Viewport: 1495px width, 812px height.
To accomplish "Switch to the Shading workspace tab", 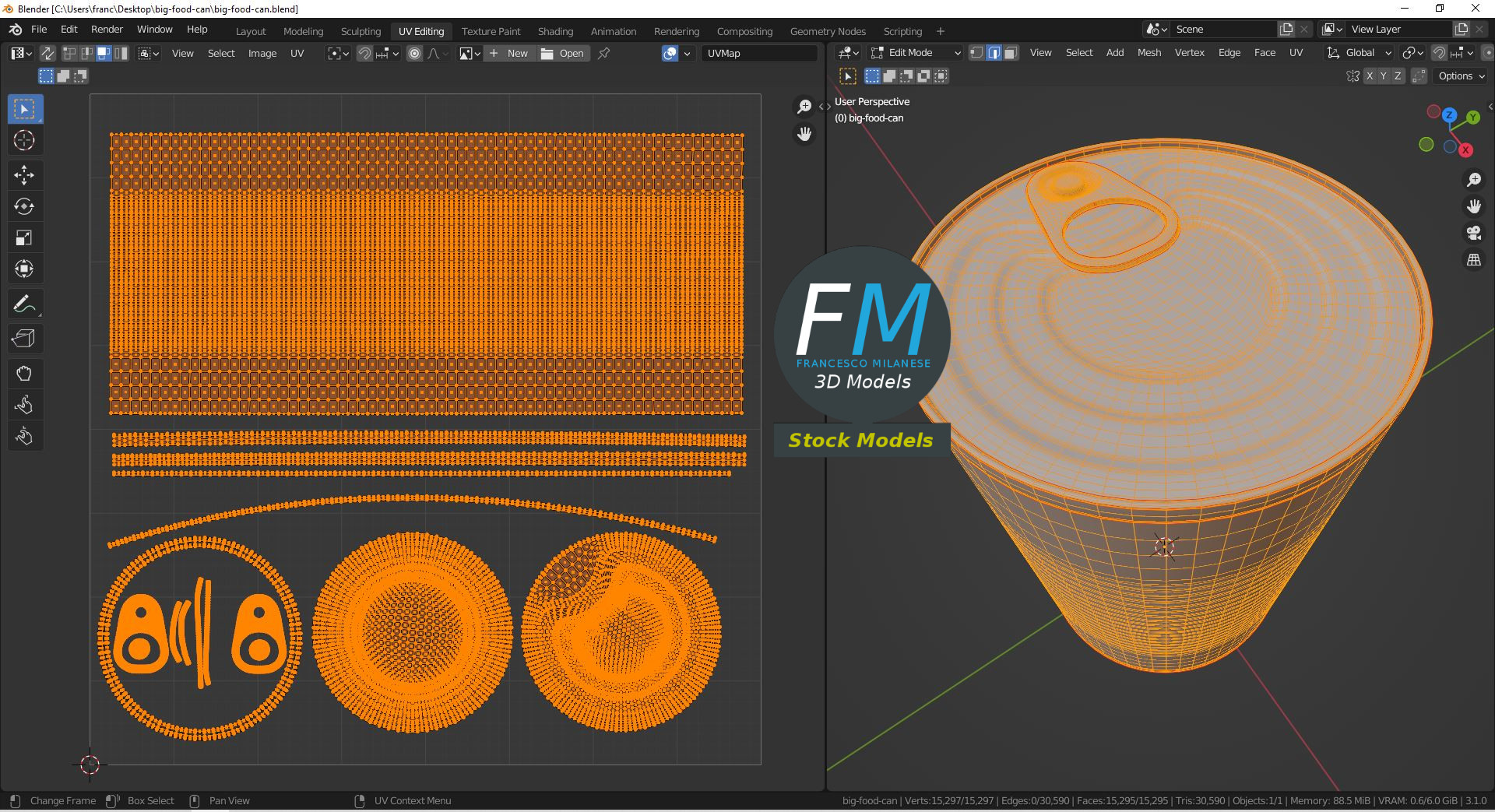I will pyautogui.click(x=555, y=31).
